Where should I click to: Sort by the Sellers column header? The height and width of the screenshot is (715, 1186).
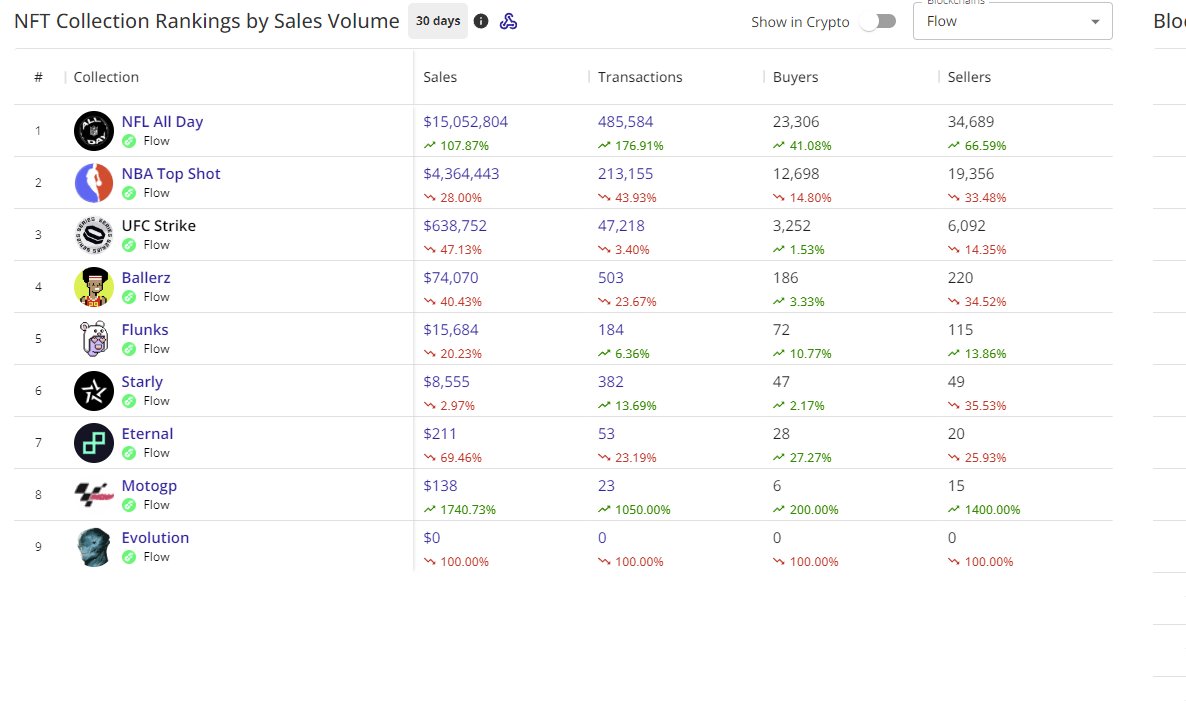969,77
